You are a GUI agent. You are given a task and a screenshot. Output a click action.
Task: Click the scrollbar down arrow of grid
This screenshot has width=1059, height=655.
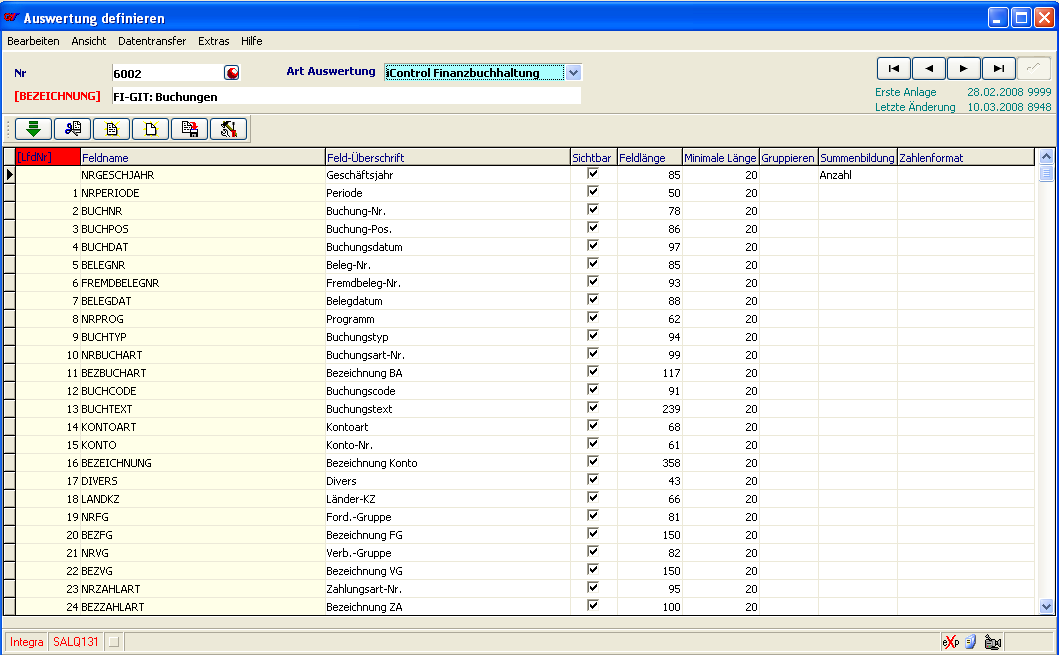point(1046,606)
